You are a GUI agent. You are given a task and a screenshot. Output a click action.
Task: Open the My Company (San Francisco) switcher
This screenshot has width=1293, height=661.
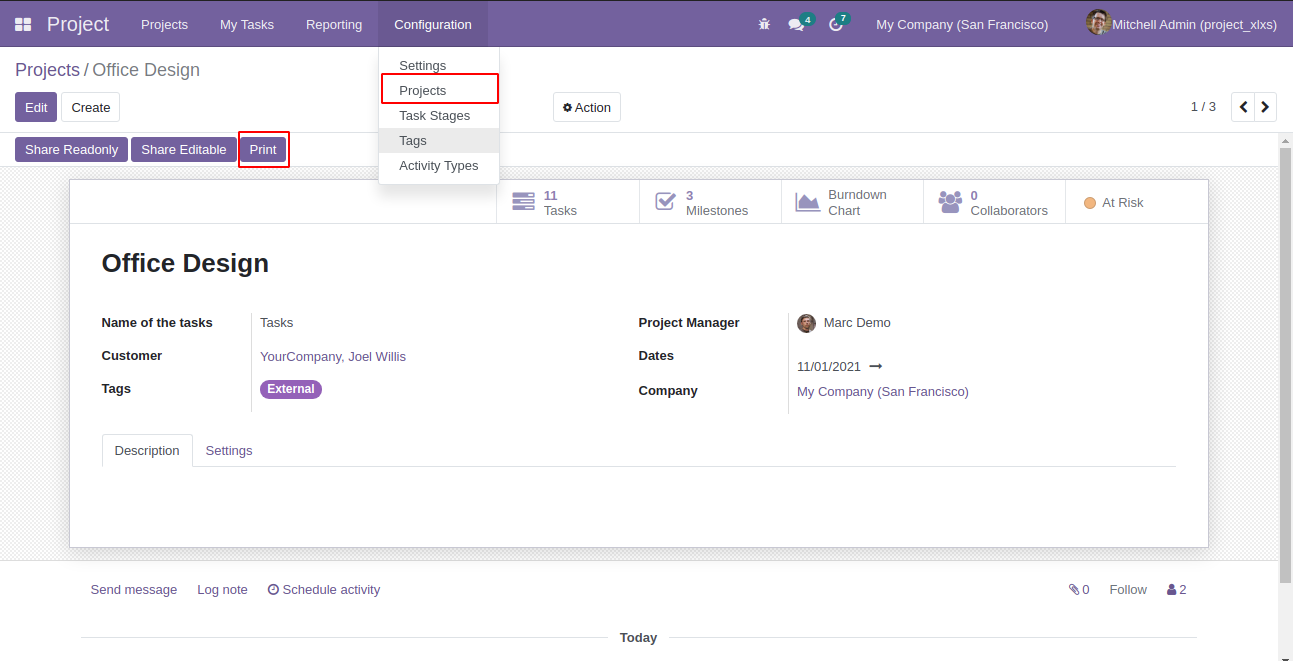coord(961,24)
